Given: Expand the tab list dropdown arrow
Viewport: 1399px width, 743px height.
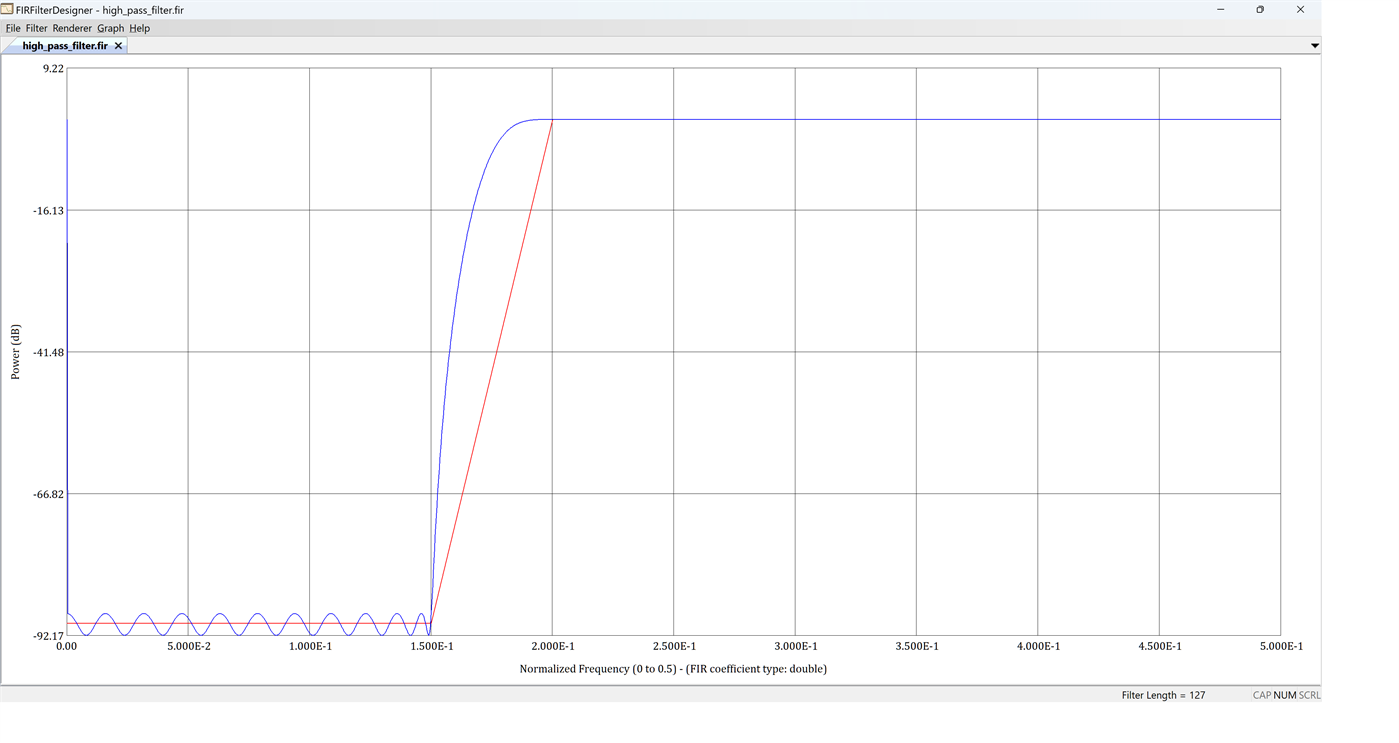Looking at the screenshot, I should tap(1314, 46).
